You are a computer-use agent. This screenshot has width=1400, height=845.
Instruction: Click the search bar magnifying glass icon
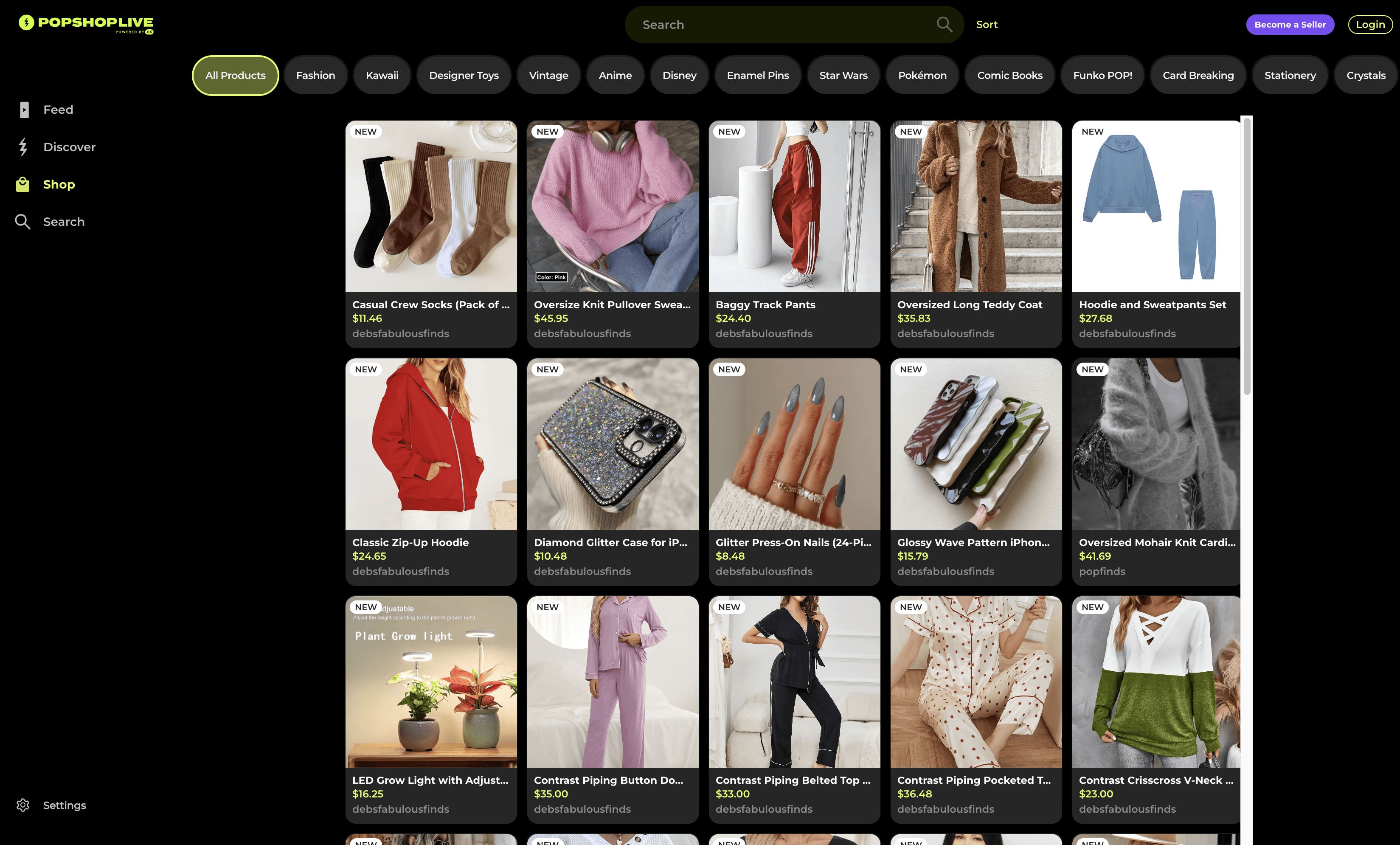(944, 25)
